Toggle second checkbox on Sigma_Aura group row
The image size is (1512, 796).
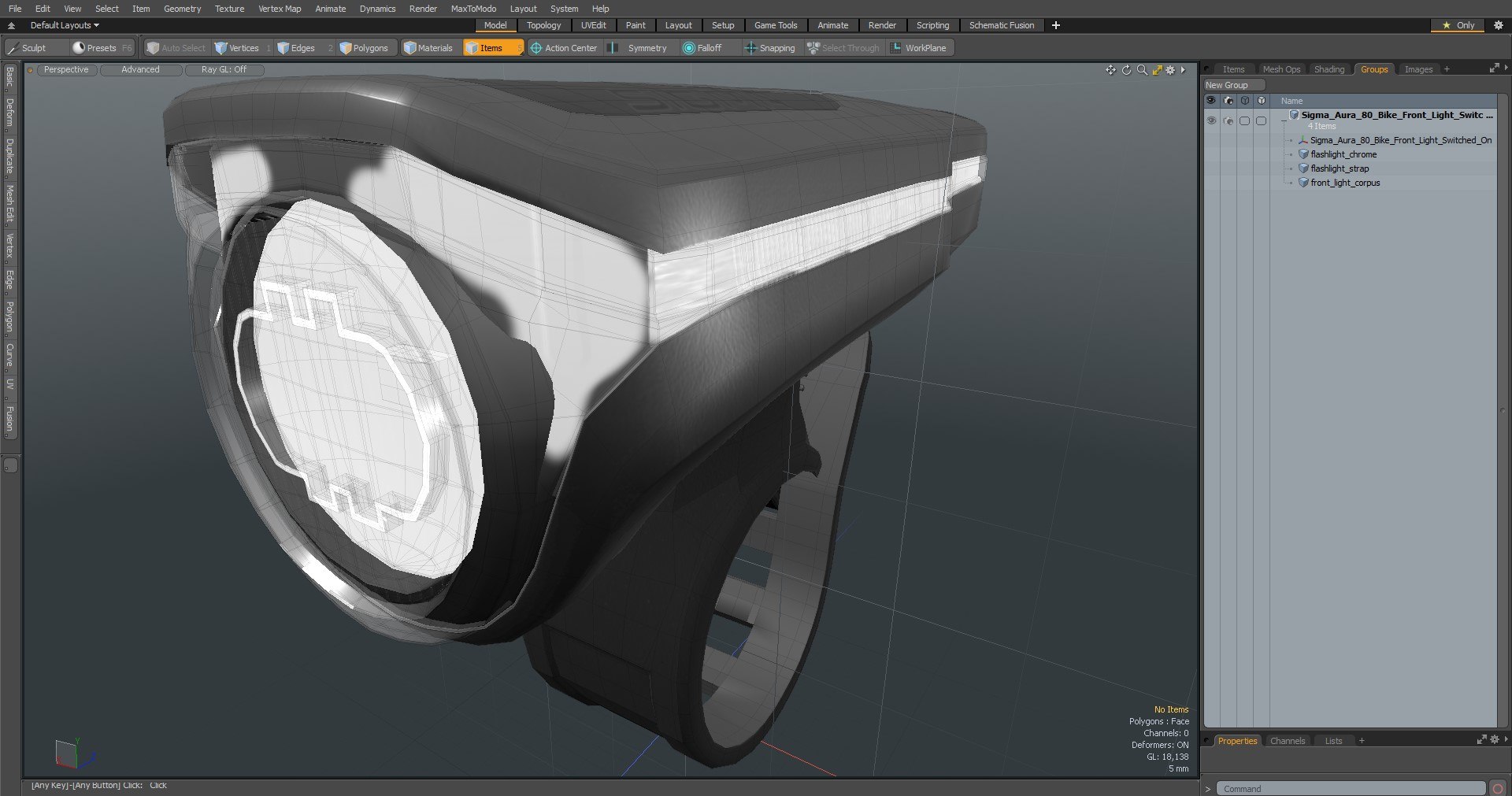pyautogui.click(x=1261, y=120)
